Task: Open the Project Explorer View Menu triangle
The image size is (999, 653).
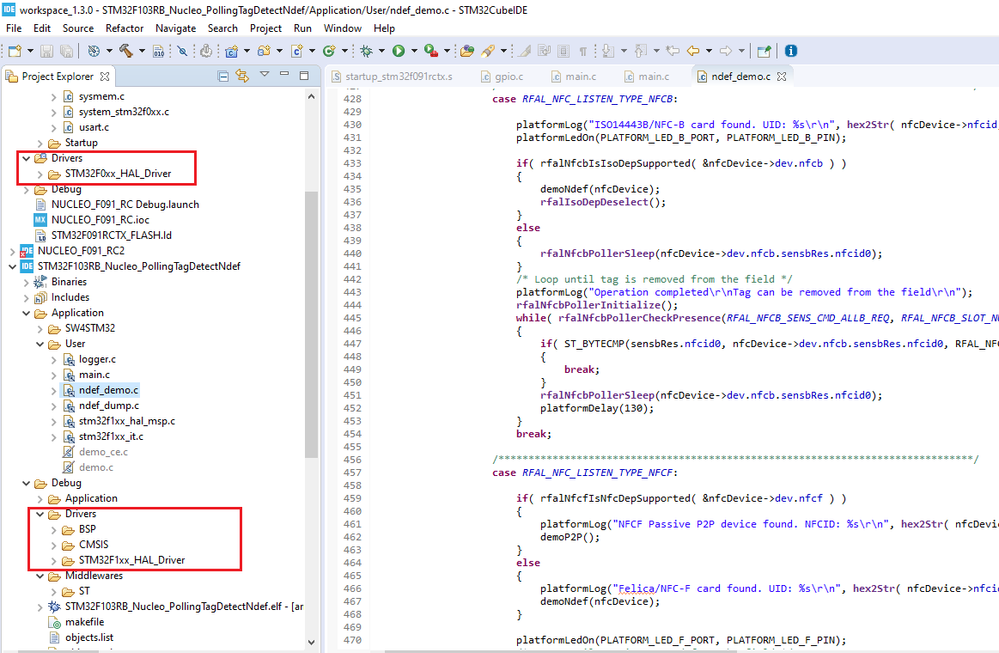Action: coord(264,75)
